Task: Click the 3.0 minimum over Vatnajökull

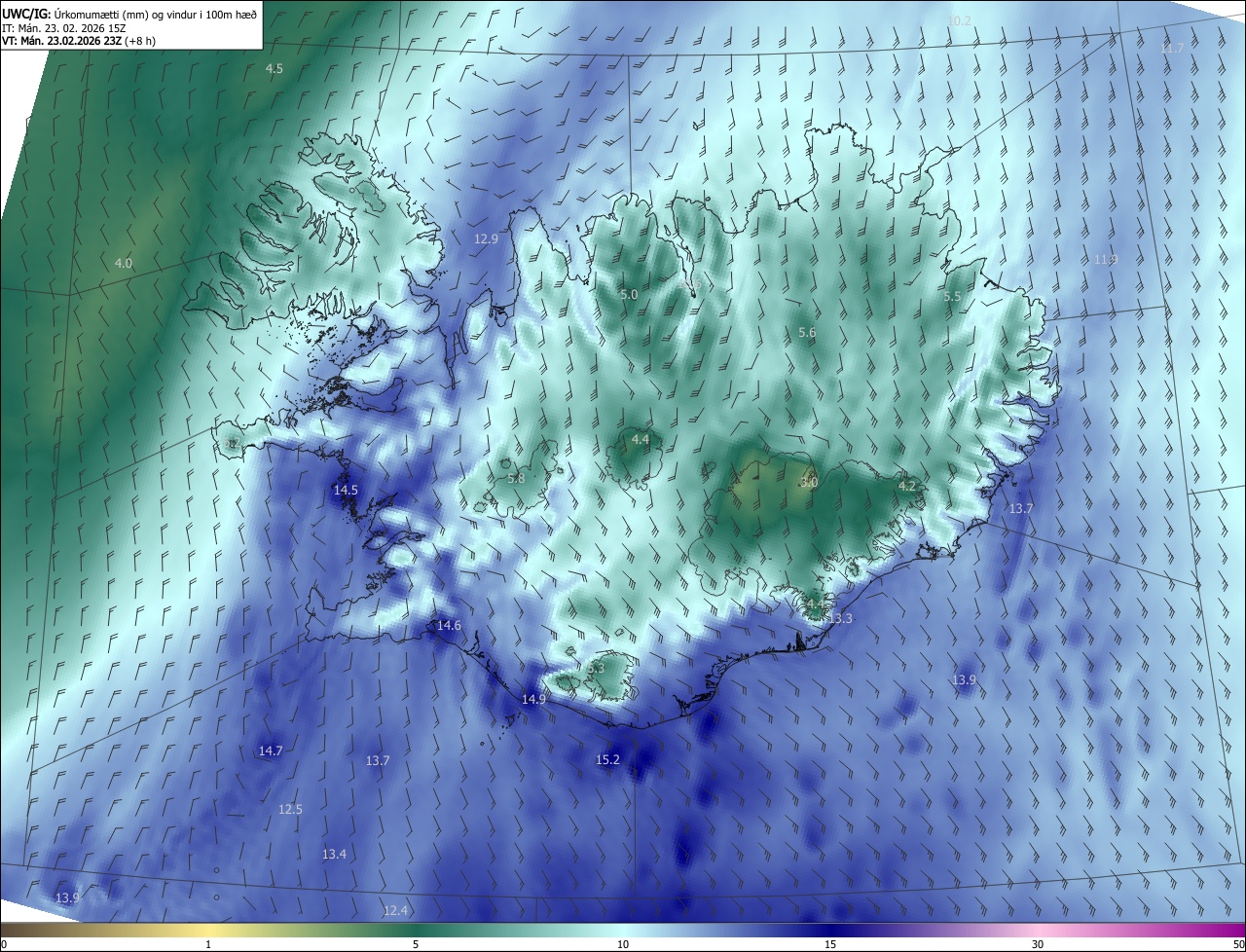Action: [809, 482]
